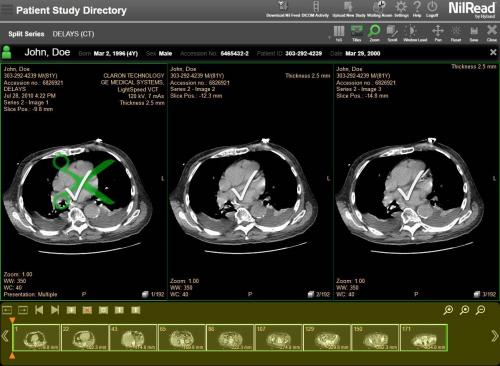Open the Help question mark
This screenshot has height=366, width=500.
click(x=417, y=9)
